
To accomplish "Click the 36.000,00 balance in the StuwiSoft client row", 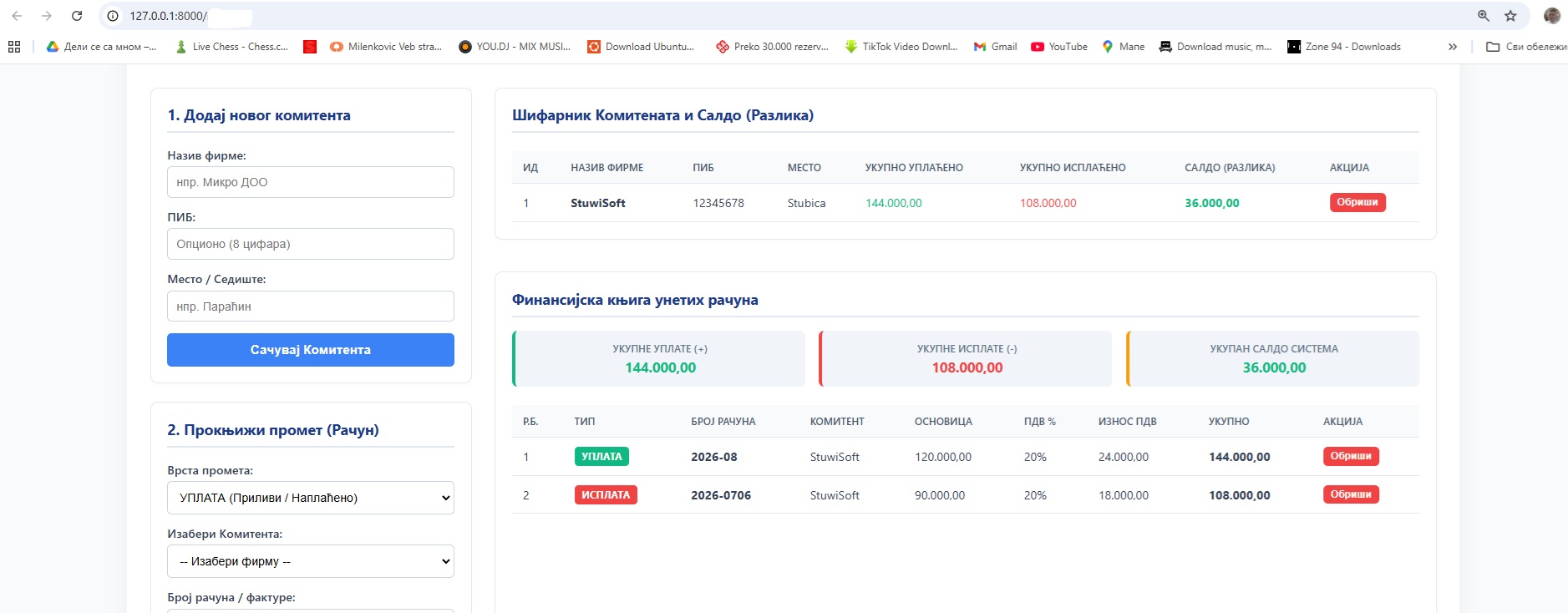I will coord(1212,203).
